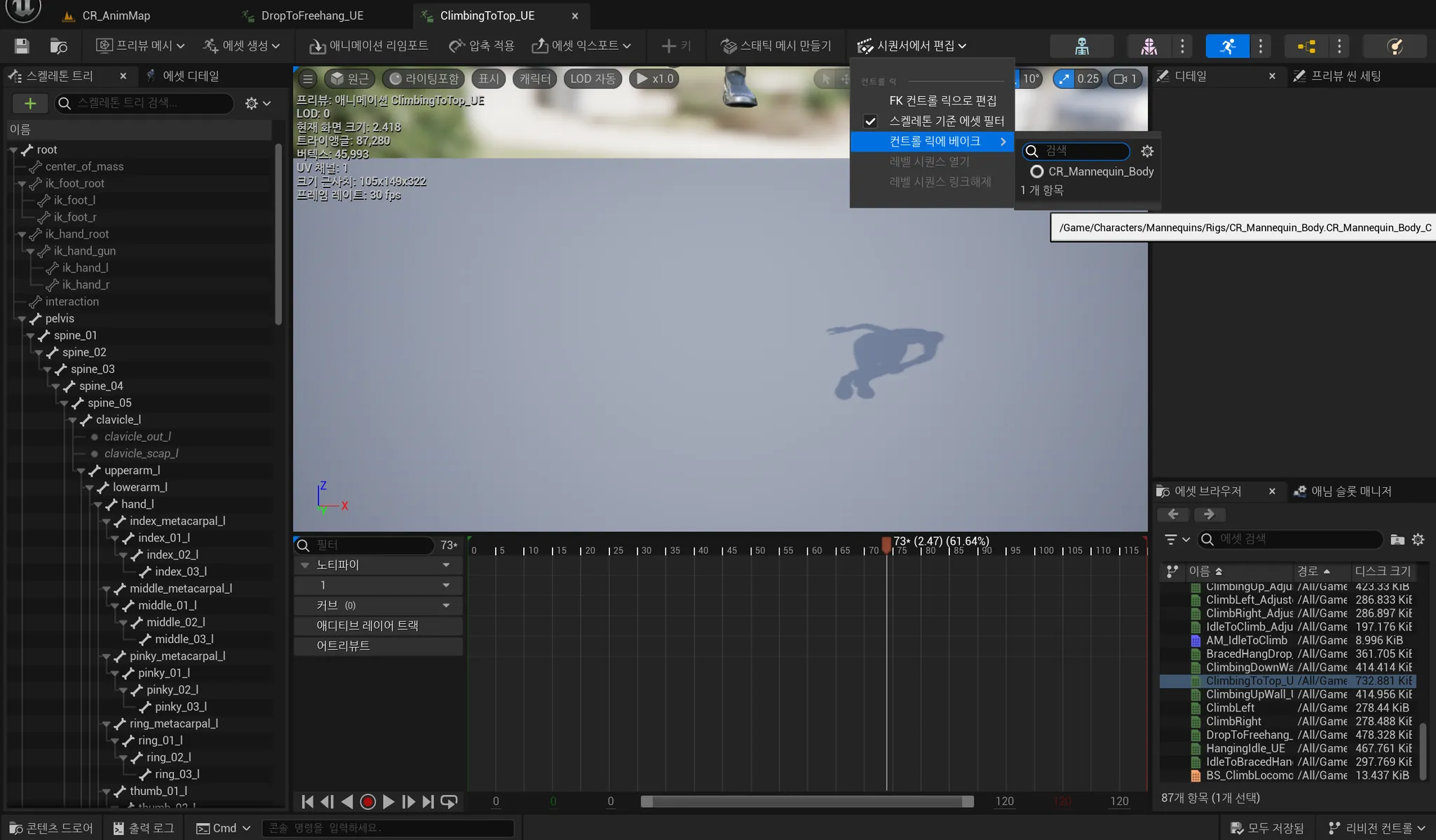The image size is (1436, 840).
Task: Jump to first frame of animation
Action: [x=307, y=801]
